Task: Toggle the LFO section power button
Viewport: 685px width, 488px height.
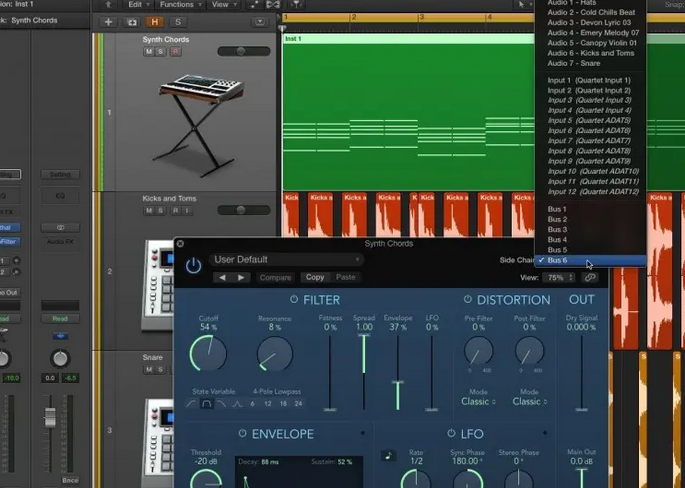Action: point(451,433)
